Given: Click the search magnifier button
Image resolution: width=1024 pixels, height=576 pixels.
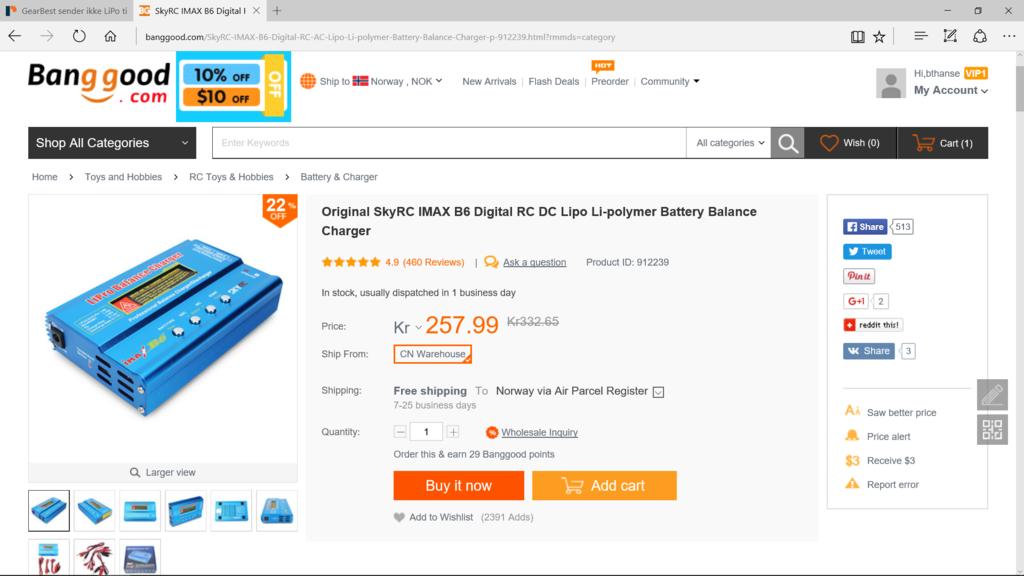Looking at the screenshot, I should (x=788, y=143).
